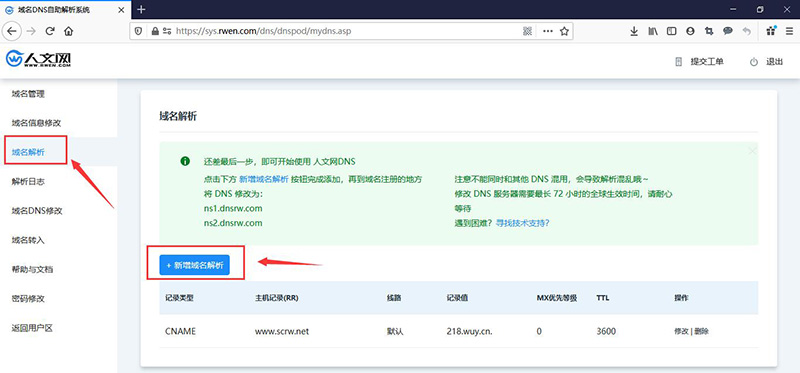Open the Firefox account icon
Viewport: 800px width, 373px height.
(690, 31)
